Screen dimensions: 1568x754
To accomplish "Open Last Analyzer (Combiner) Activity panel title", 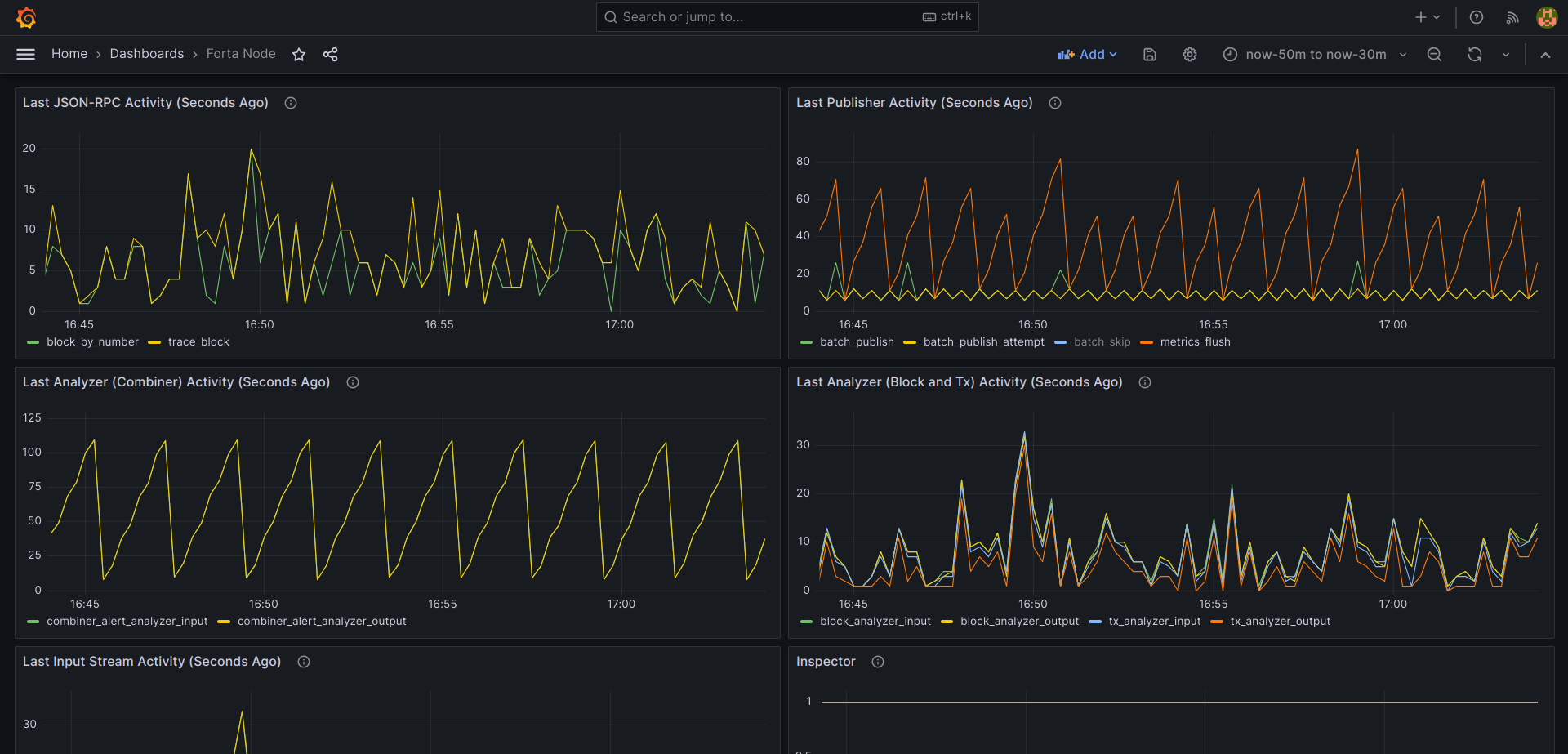I will tap(176, 382).
